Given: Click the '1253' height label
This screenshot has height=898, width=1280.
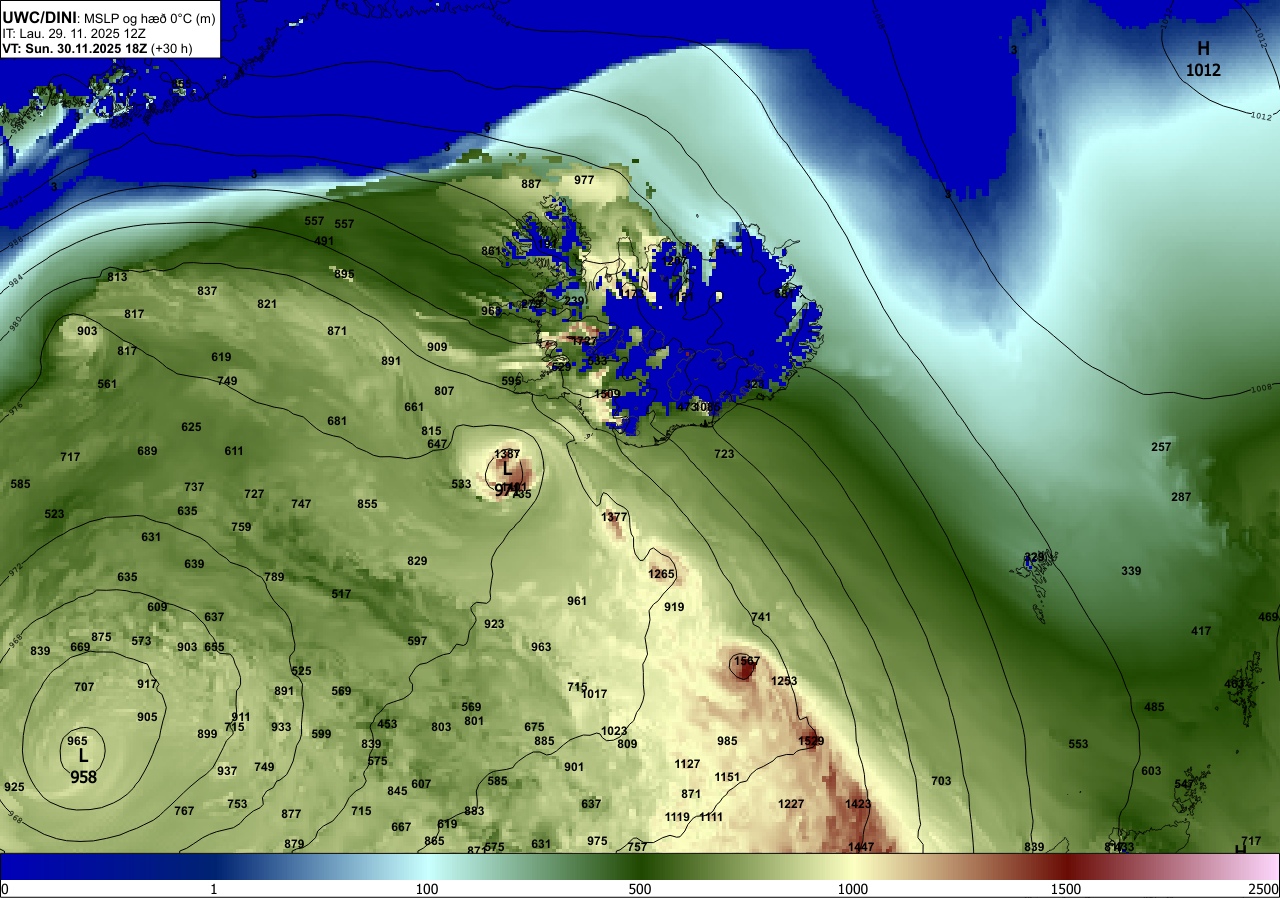Looking at the screenshot, I should coord(784,681).
